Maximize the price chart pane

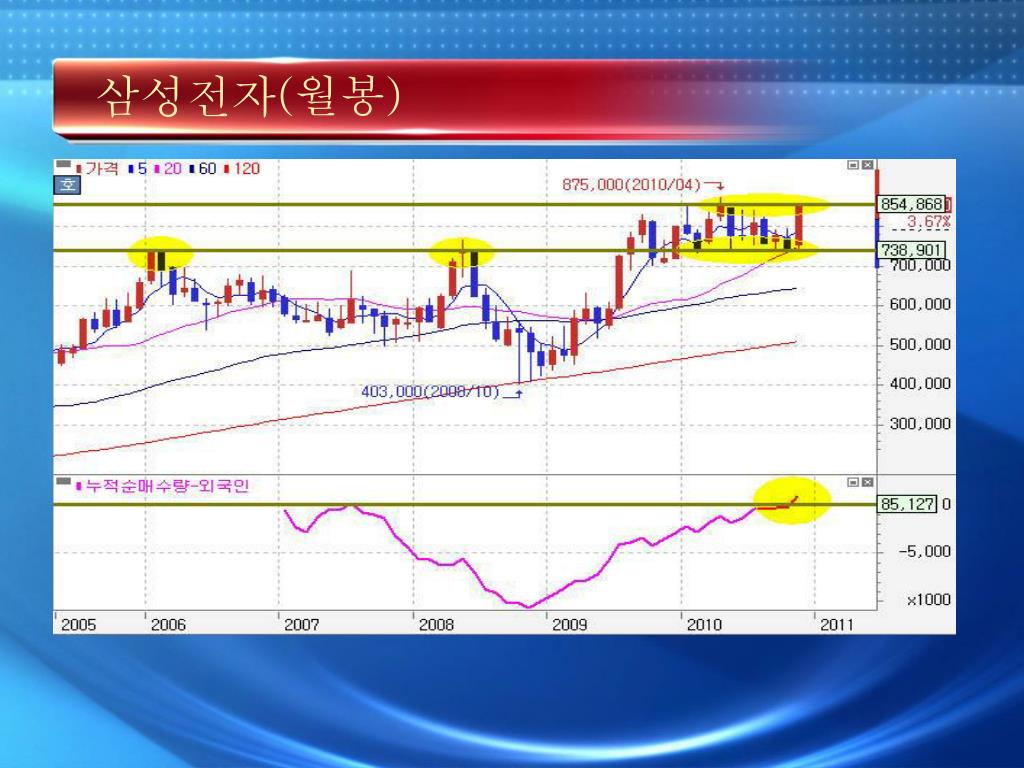853,165
